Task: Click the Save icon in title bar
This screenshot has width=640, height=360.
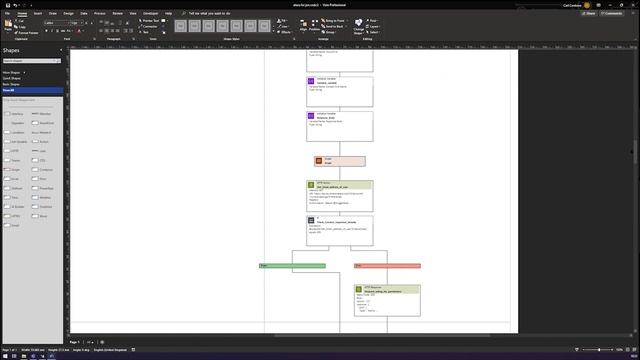Action: (8, 5)
